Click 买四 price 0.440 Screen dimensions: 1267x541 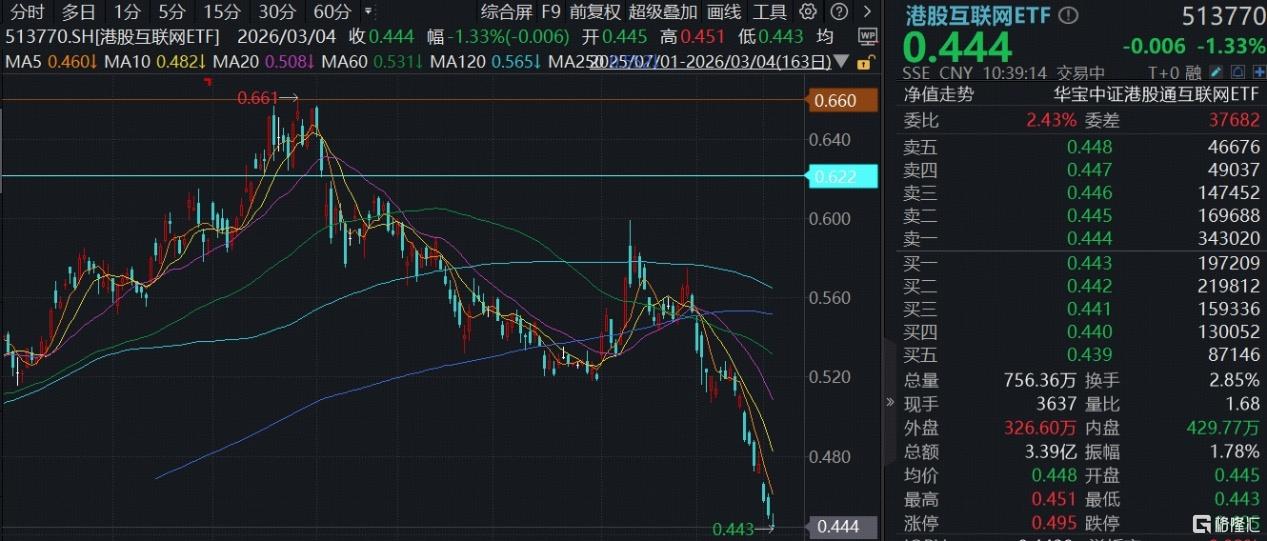click(1089, 331)
